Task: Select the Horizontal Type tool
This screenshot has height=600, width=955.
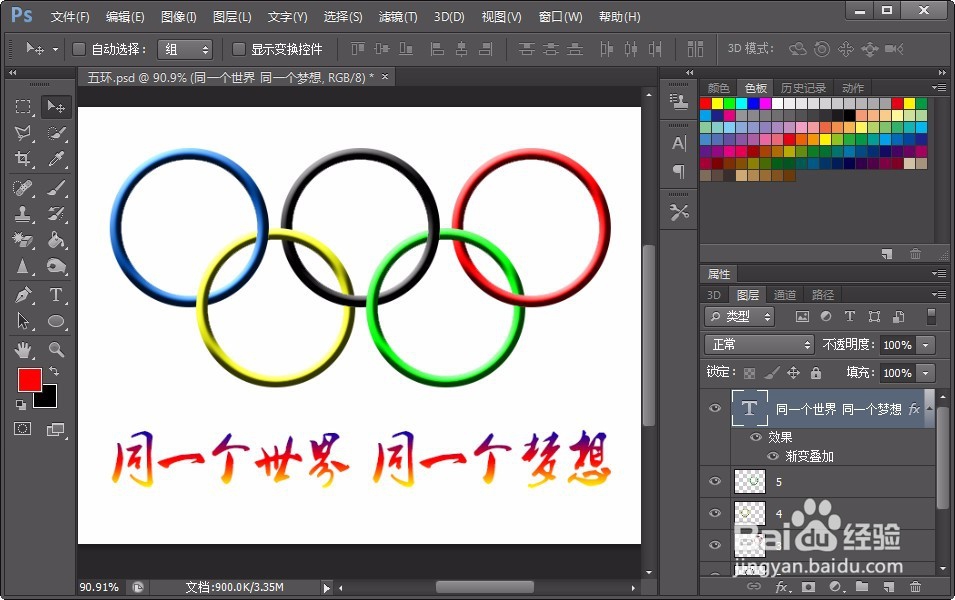Action: coord(56,295)
